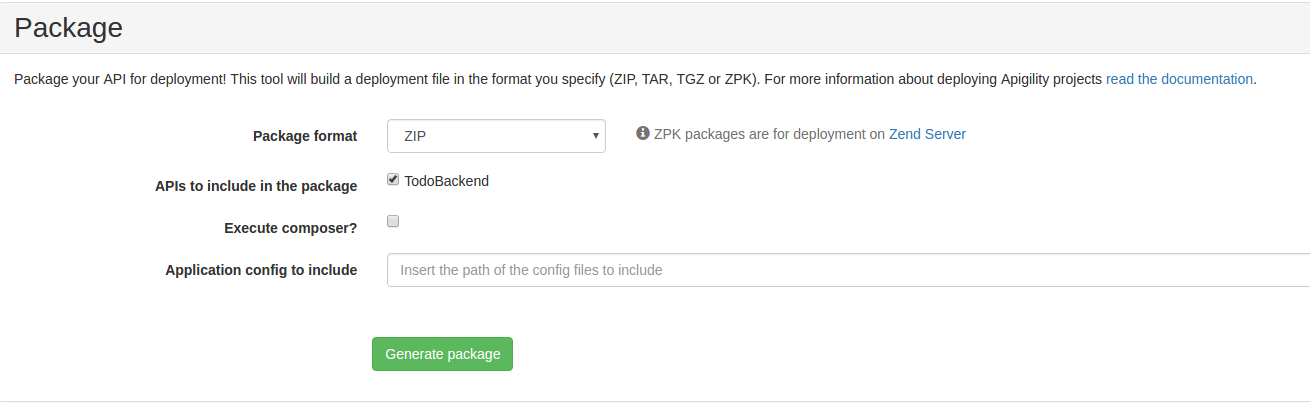Click the Package page heading
This screenshot has height=403, width=1310.
(69, 28)
